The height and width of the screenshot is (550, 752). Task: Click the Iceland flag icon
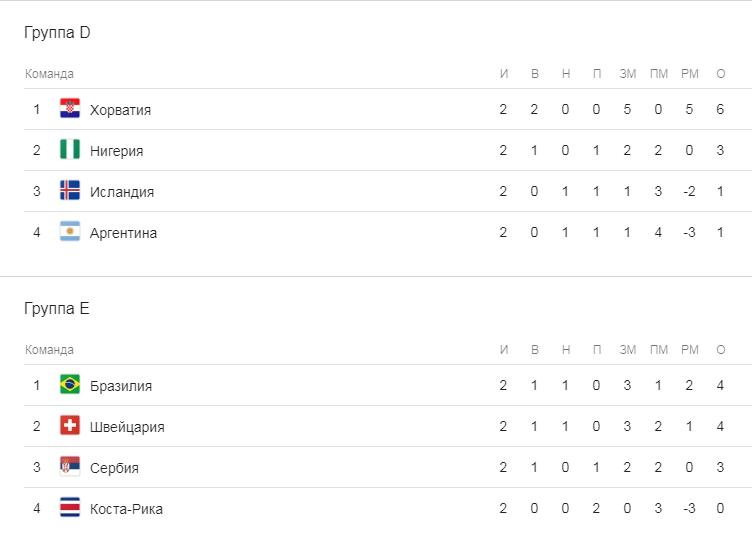(x=70, y=191)
